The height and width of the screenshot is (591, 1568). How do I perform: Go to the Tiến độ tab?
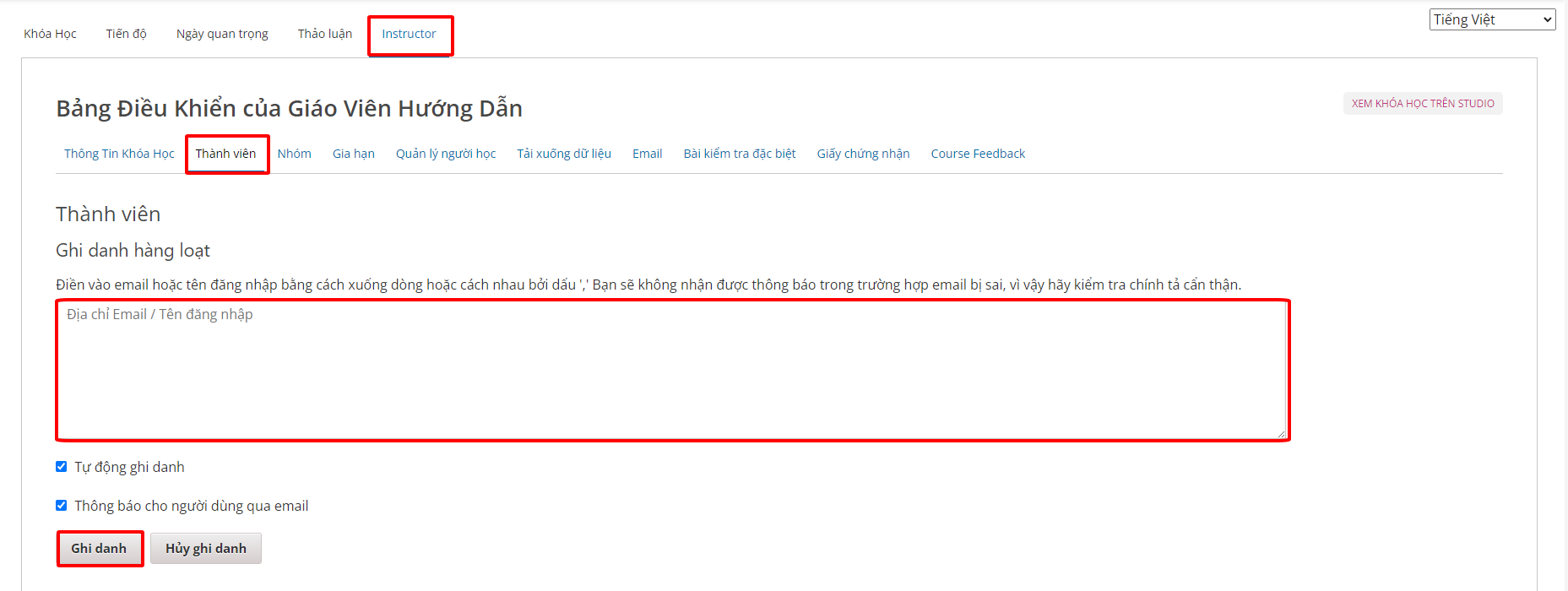click(126, 34)
